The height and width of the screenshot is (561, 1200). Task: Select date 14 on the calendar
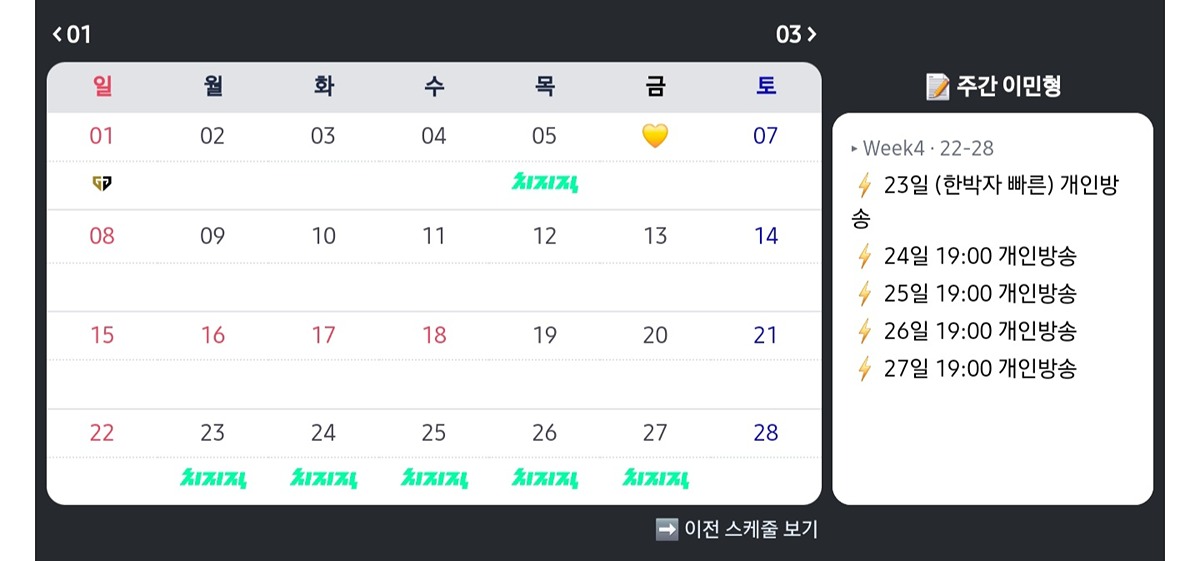coord(766,236)
